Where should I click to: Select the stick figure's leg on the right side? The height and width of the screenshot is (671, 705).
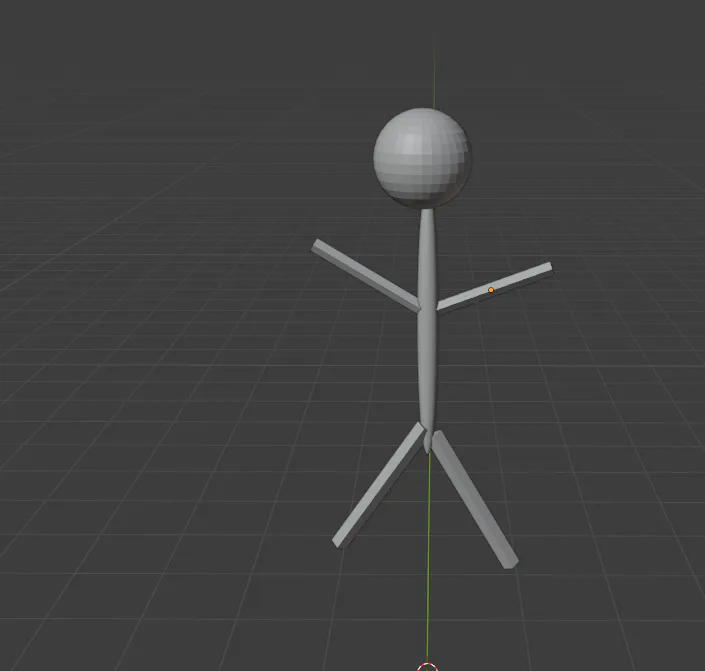tap(475, 499)
